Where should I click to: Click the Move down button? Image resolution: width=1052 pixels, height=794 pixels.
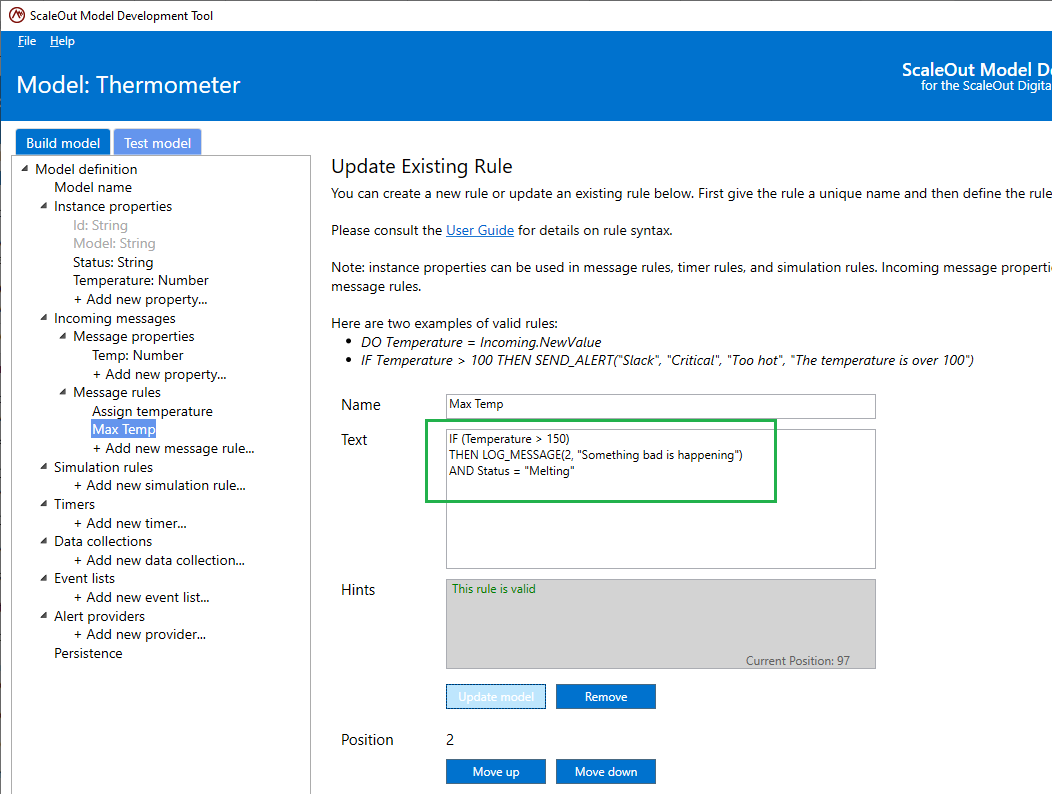(x=606, y=772)
